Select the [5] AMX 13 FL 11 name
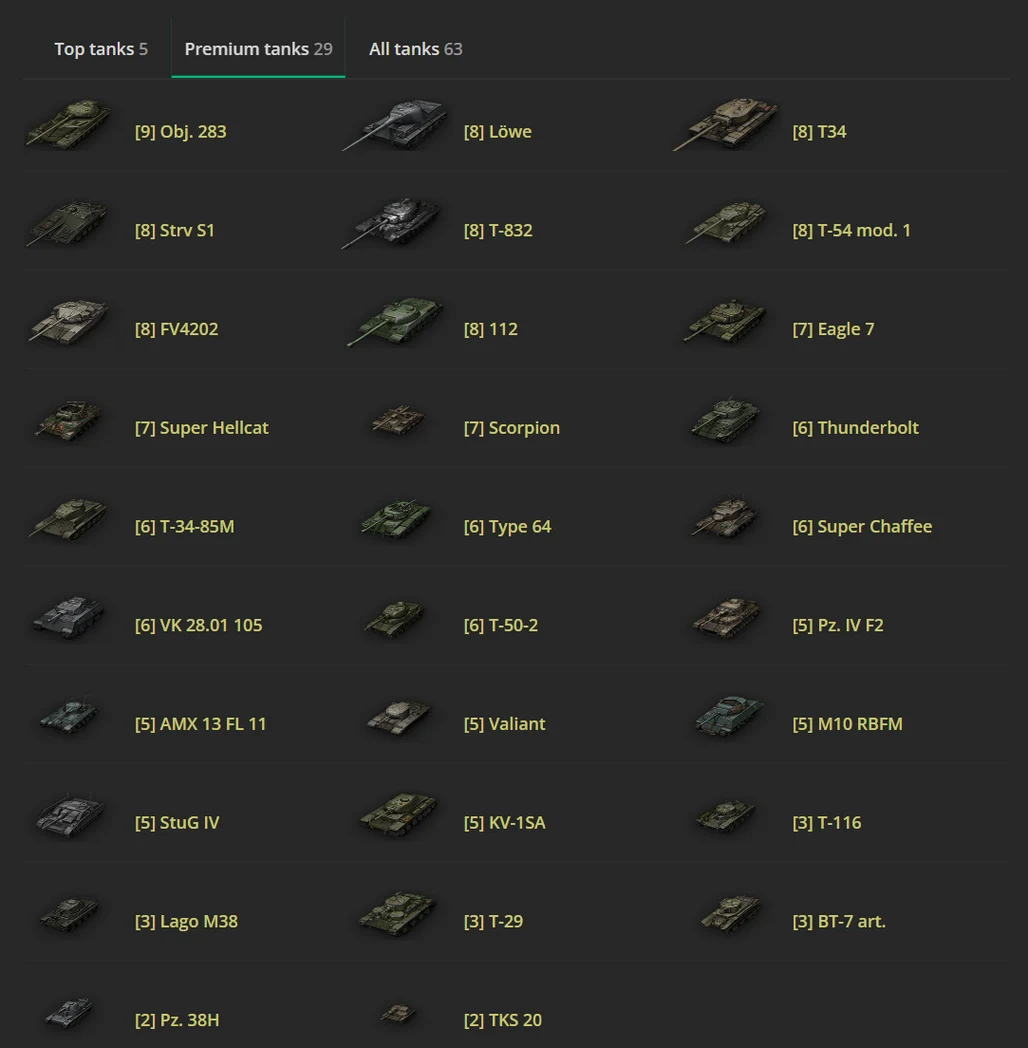The width and height of the screenshot is (1028, 1048). coord(201,724)
